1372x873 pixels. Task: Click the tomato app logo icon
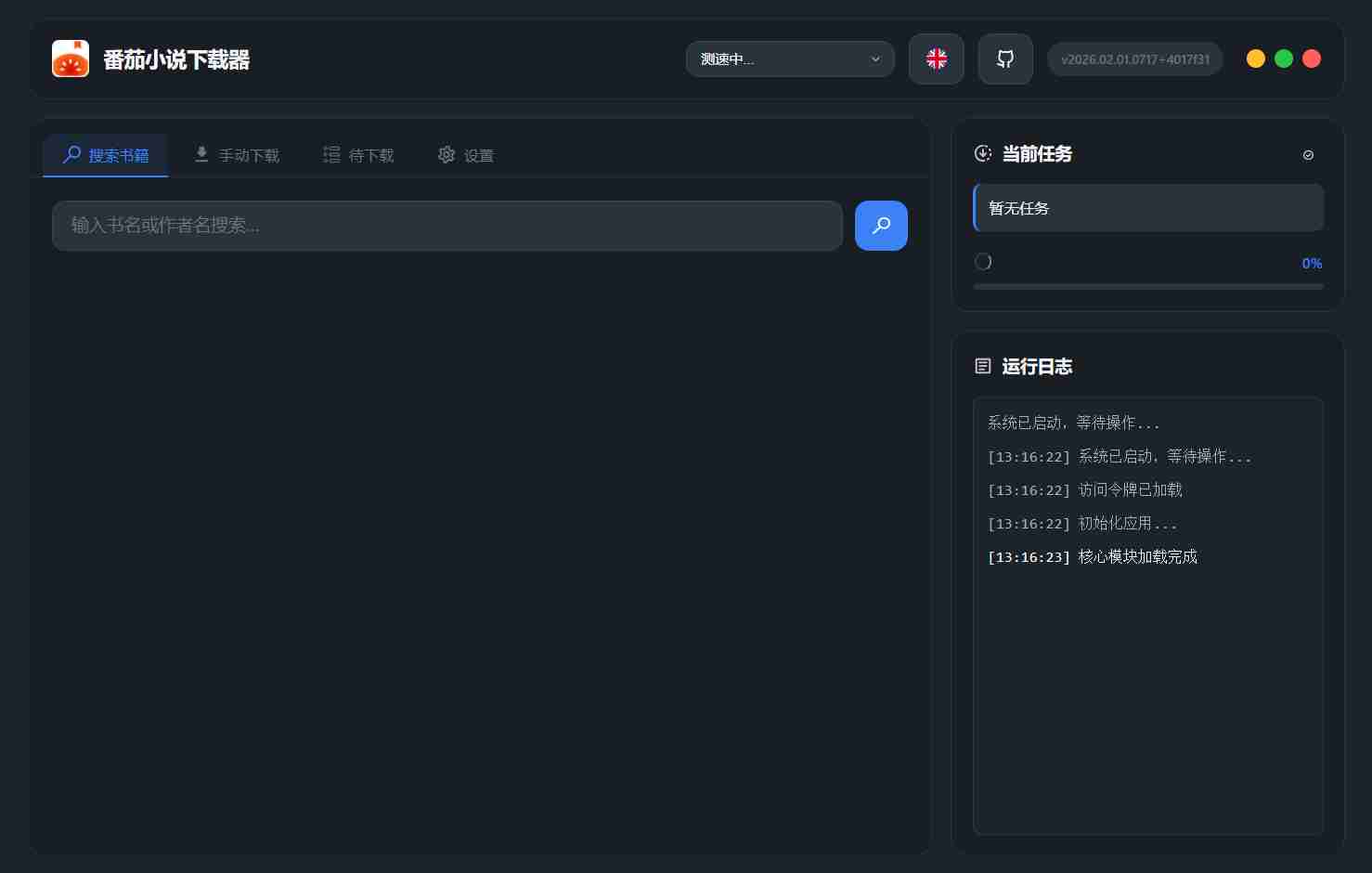pyautogui.click(x=71, y=59)
